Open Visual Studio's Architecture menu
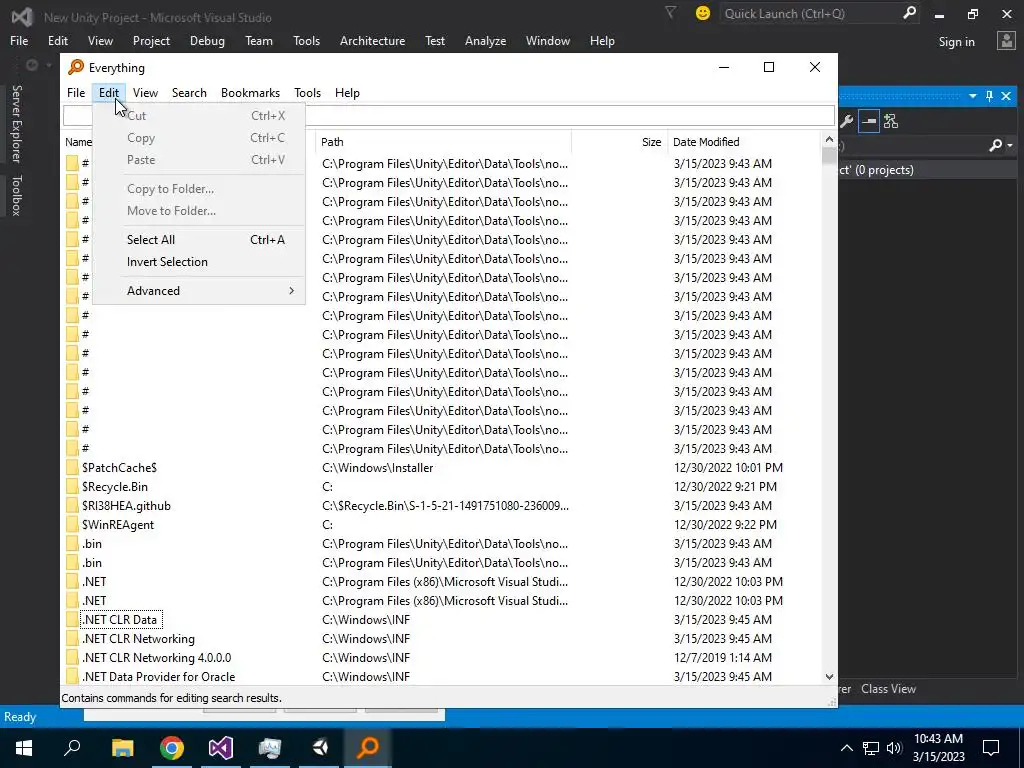Image resolution: width=1024 pixels, height=768 pixels. [372, 40]
